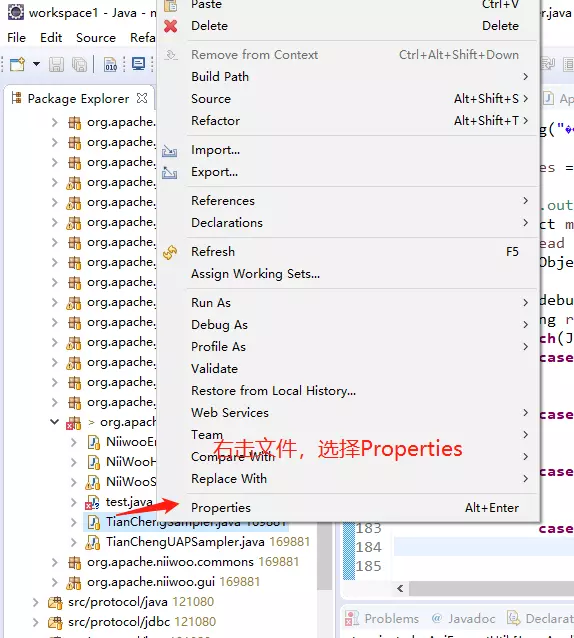
Task: Close the Package Explorer view tab
Action: (x=142, y=98)
